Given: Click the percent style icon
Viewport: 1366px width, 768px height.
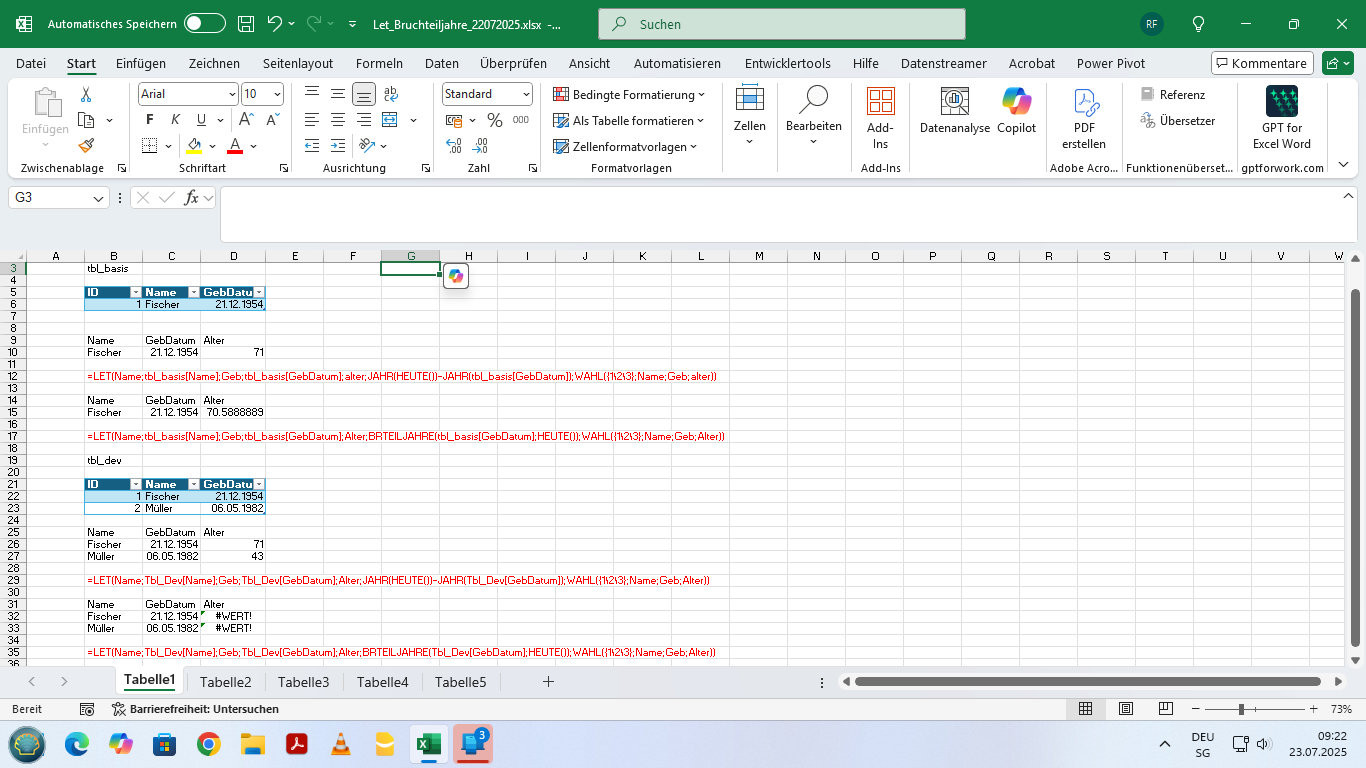Looking at the screenshot, I should (494, 120).
